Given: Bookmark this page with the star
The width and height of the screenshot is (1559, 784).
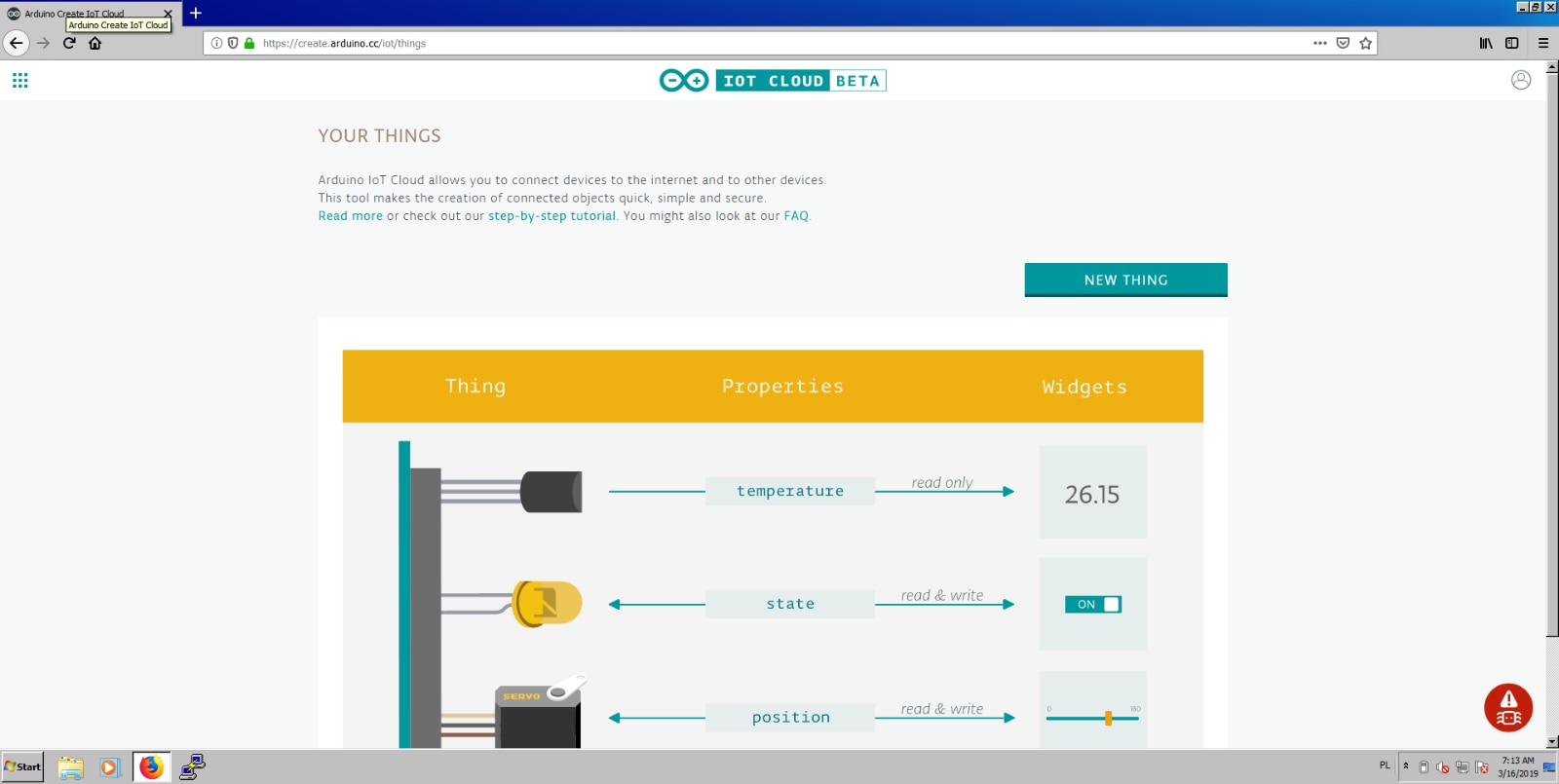Looking at the screenshot, I should [x=1365, y=43].
